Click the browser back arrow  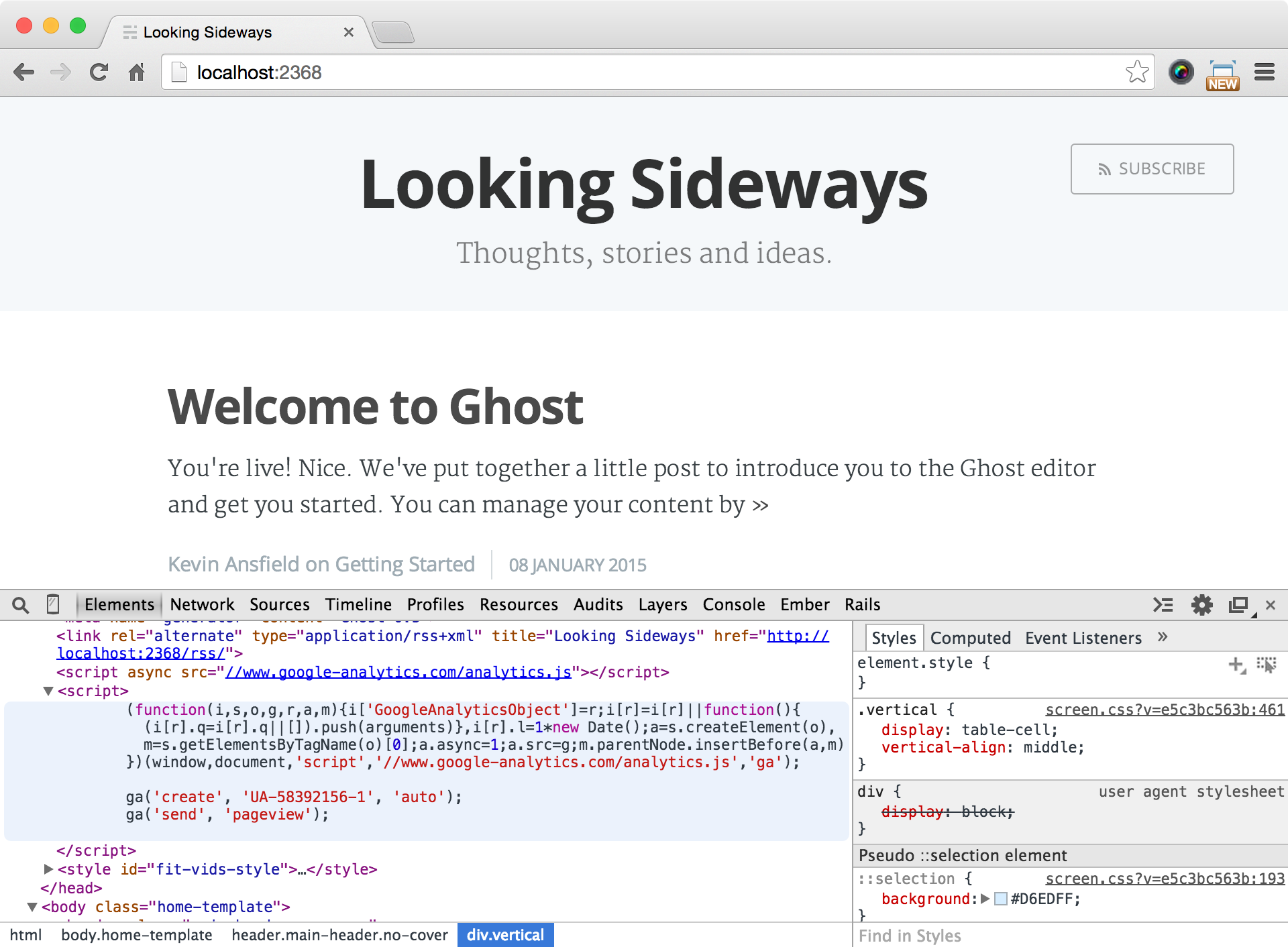click(x=24, y=72)
